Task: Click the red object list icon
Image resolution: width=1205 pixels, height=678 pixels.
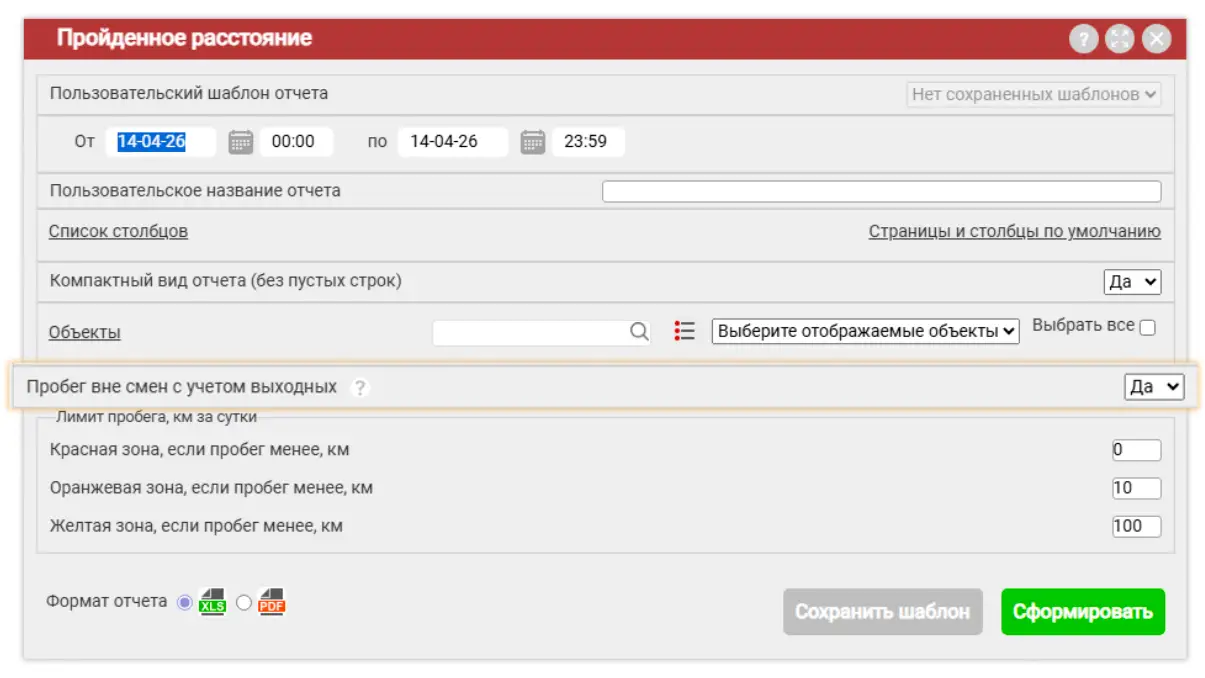Action: pos(684,331)
